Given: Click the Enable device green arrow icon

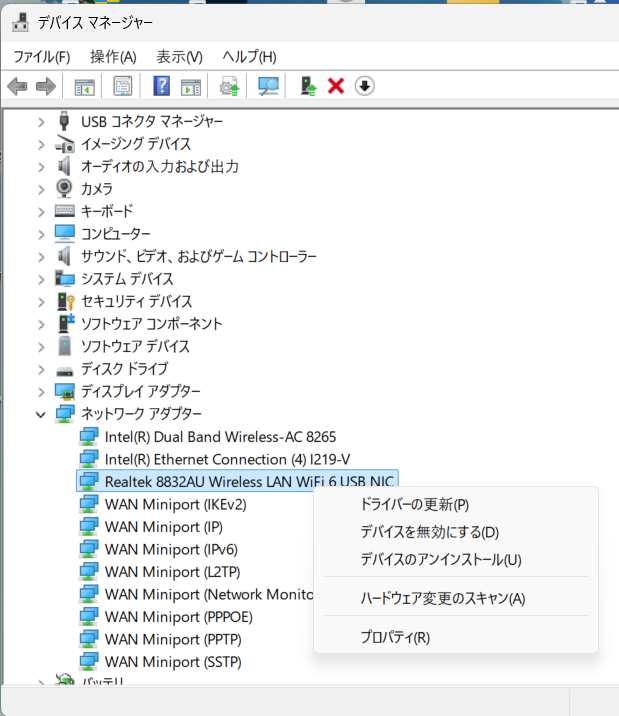Looking at the screenshot, I should [x=308, y=86].
